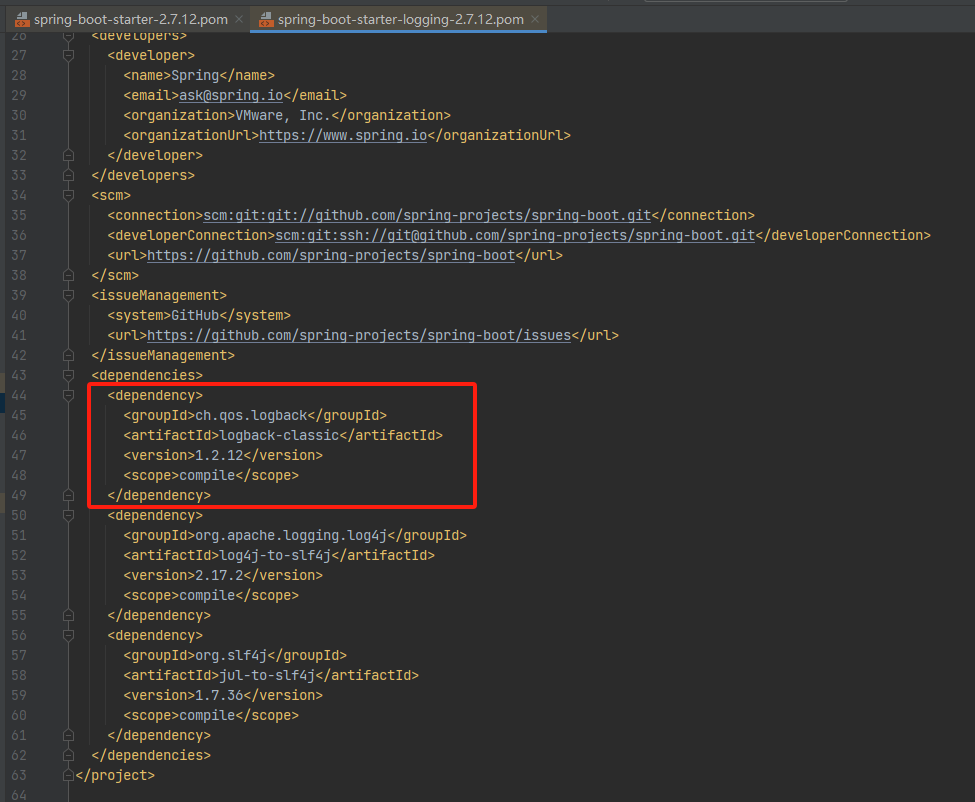Open the https://www.spring.io organization link
Viewport: 975px width, 802px height.
coord(343,135)
